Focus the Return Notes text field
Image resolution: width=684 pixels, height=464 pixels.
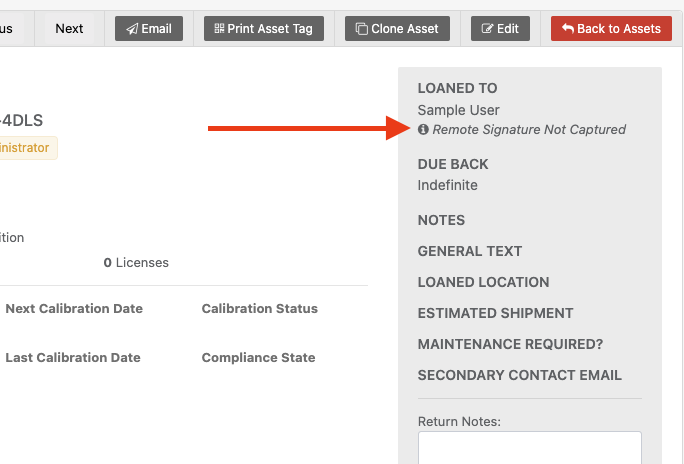tap(529, 448)
